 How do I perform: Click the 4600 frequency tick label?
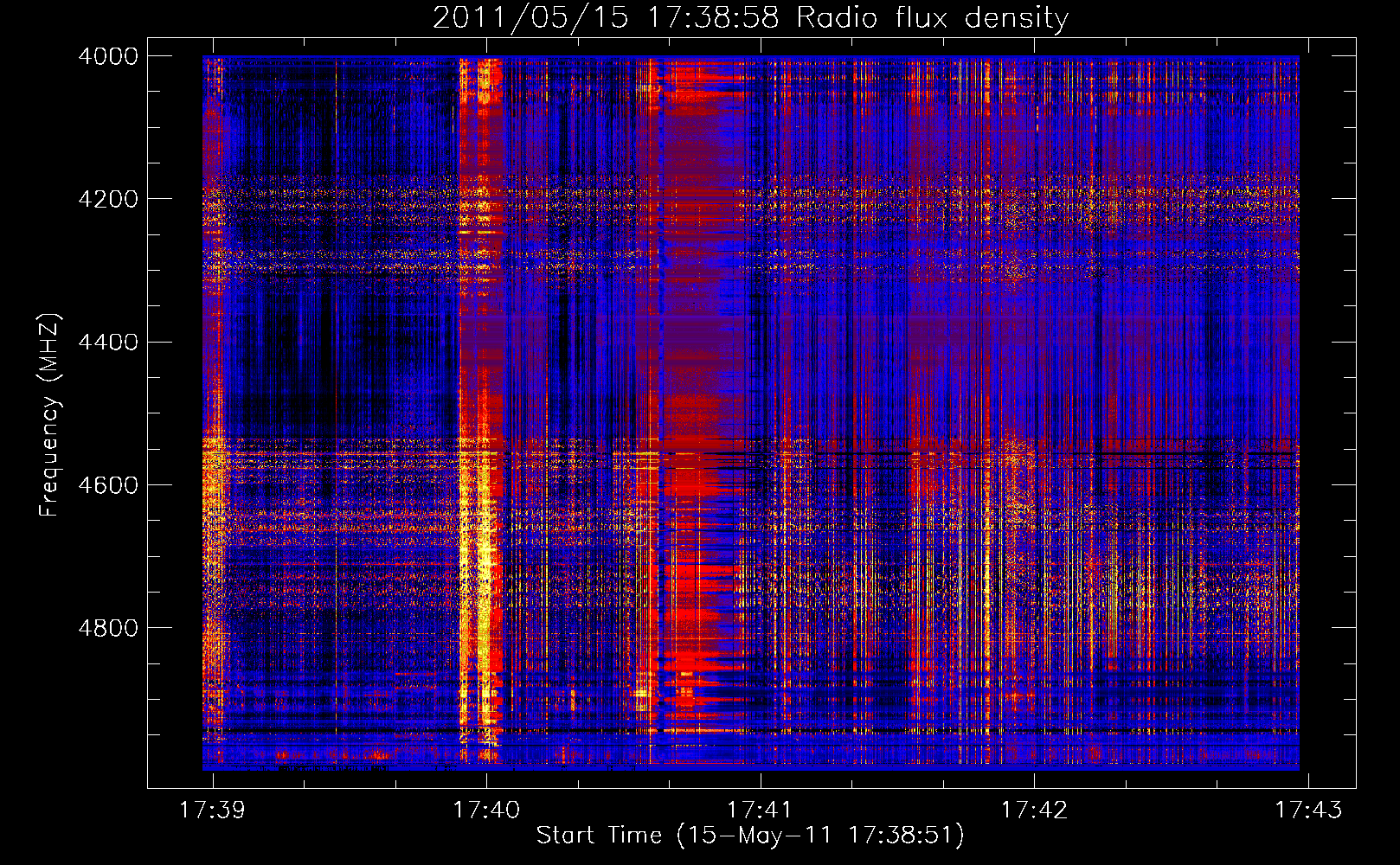click(108, 484)
